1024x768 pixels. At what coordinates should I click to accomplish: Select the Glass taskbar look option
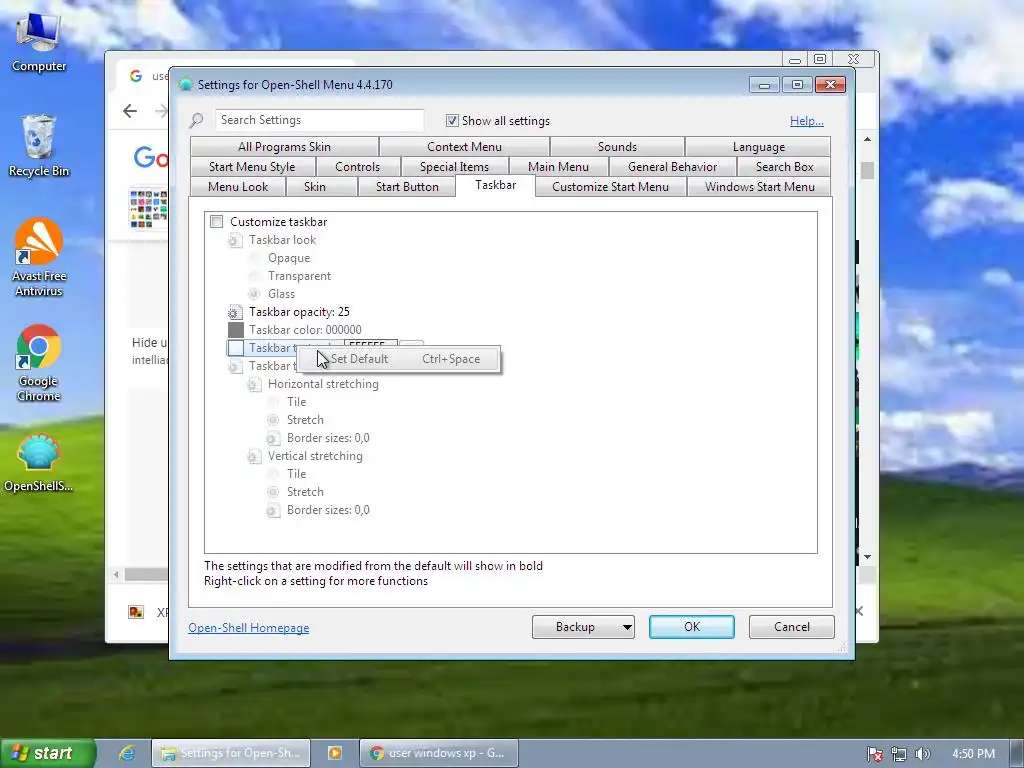(x=254, y=294)
